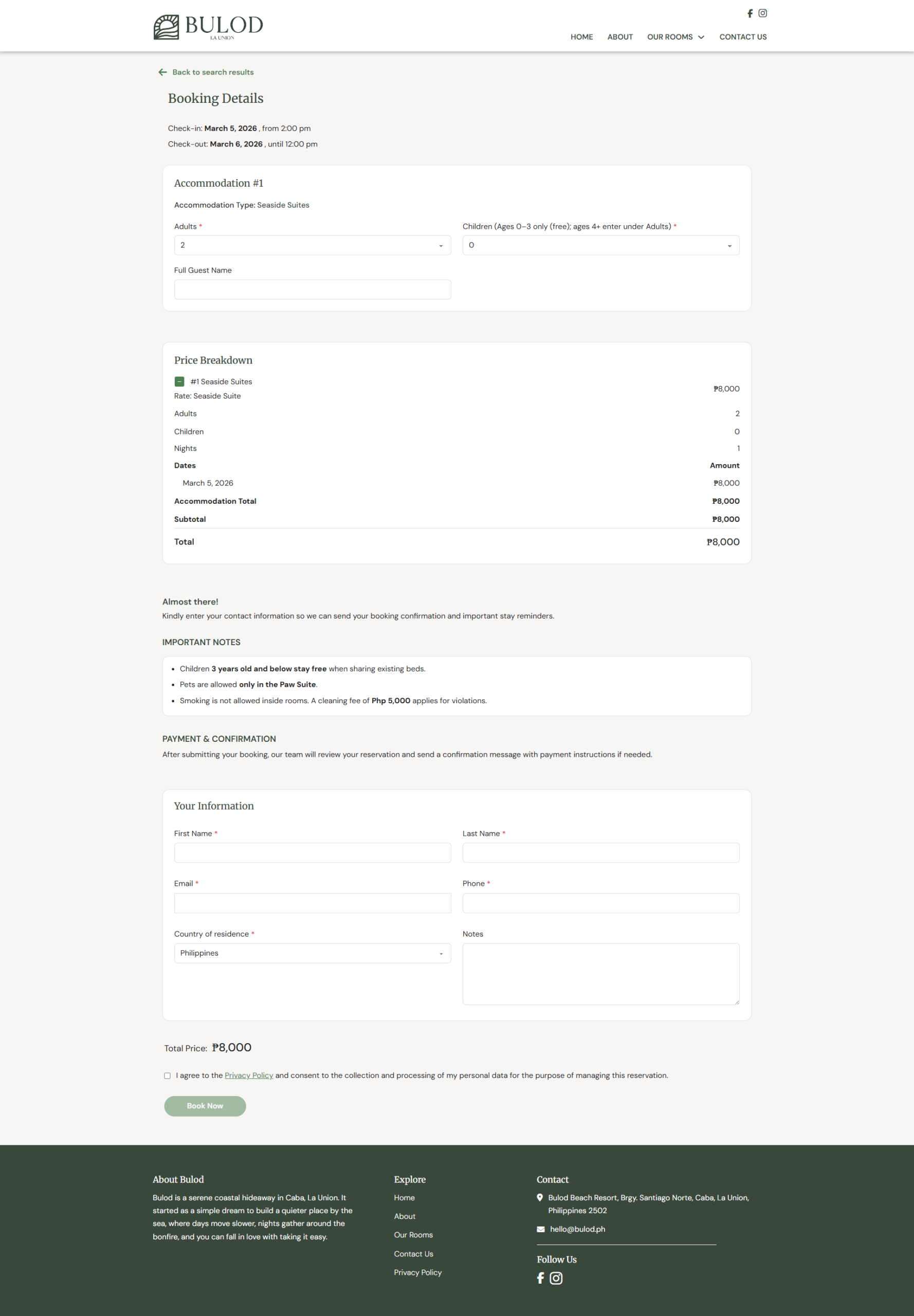Open the Adults dropdown
This screenshot has width=914, height=1316.
pos(312,245)
